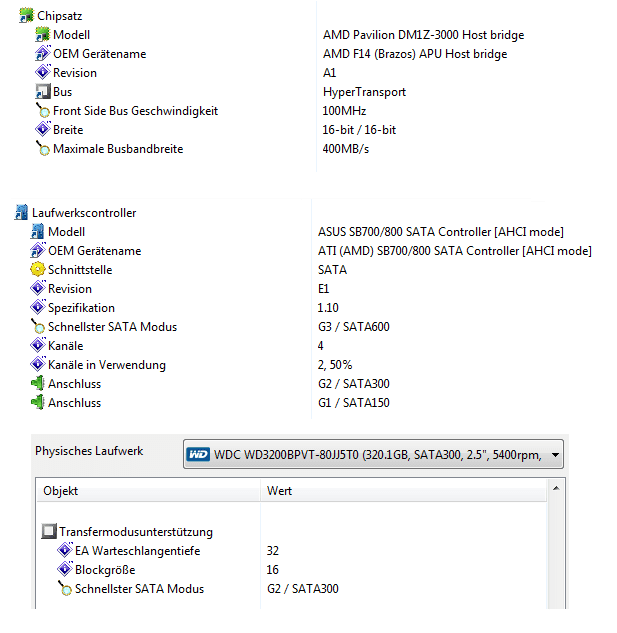The height and width of the screenshot is (633, 617).
Task: Click ATI (AMD) SB700/800 SATA Controller value
Action: (455, 251)
